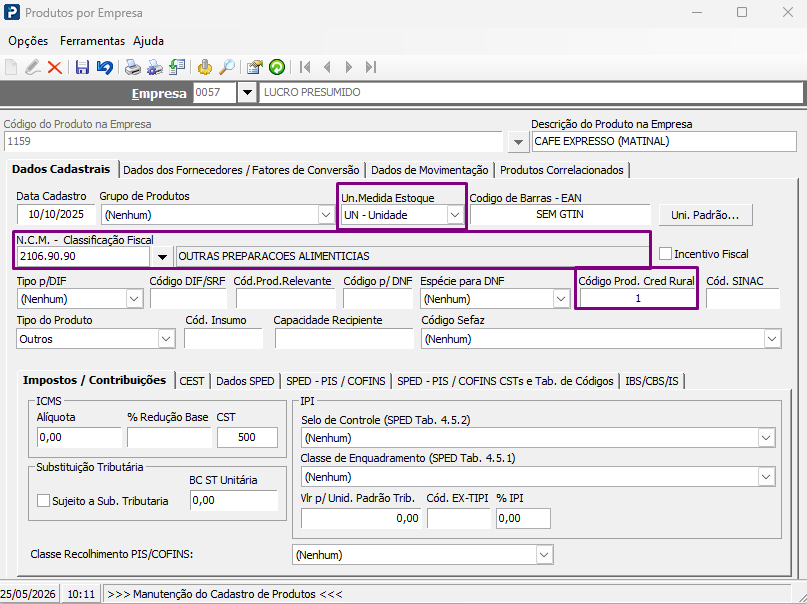
Task: Go to last record arrow icon
Action: [371, 67]
